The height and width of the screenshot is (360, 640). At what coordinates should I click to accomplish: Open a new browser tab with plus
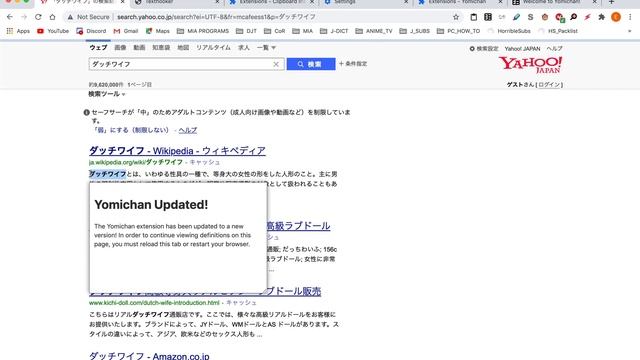click(611, 2)
